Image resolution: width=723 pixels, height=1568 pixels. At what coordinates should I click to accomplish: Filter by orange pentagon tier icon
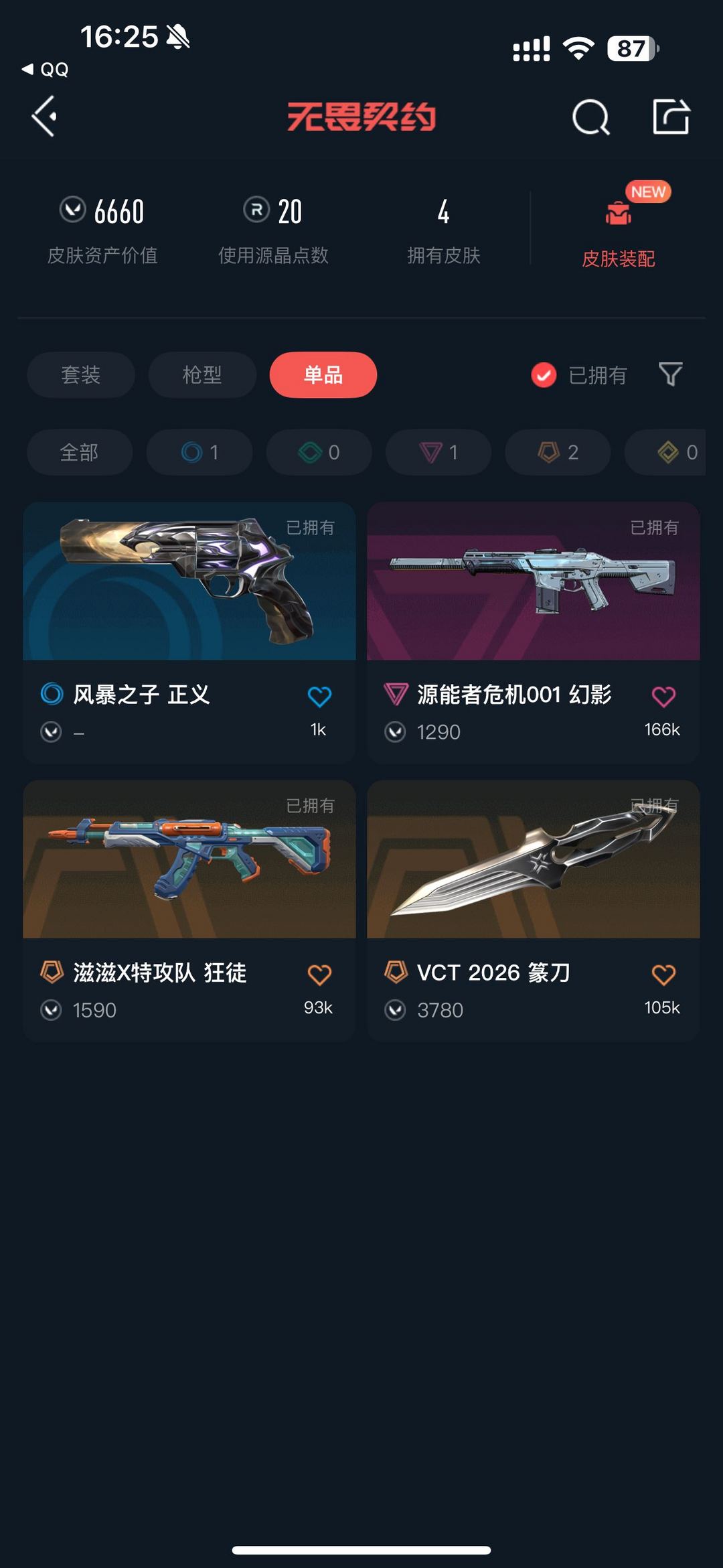coord(558,452)
